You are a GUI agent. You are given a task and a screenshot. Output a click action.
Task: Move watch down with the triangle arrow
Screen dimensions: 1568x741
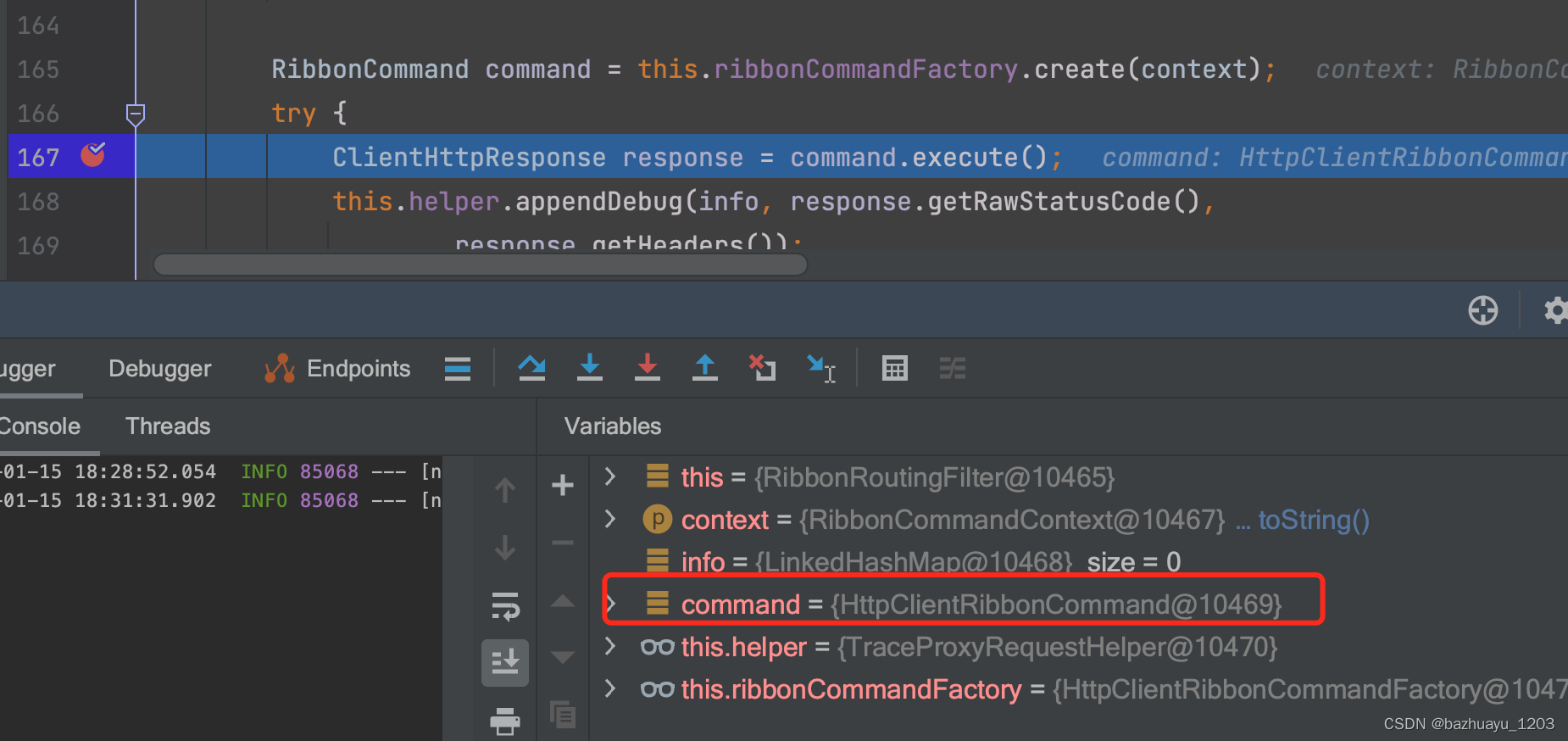pyautogui.click(x=563, y=657)
